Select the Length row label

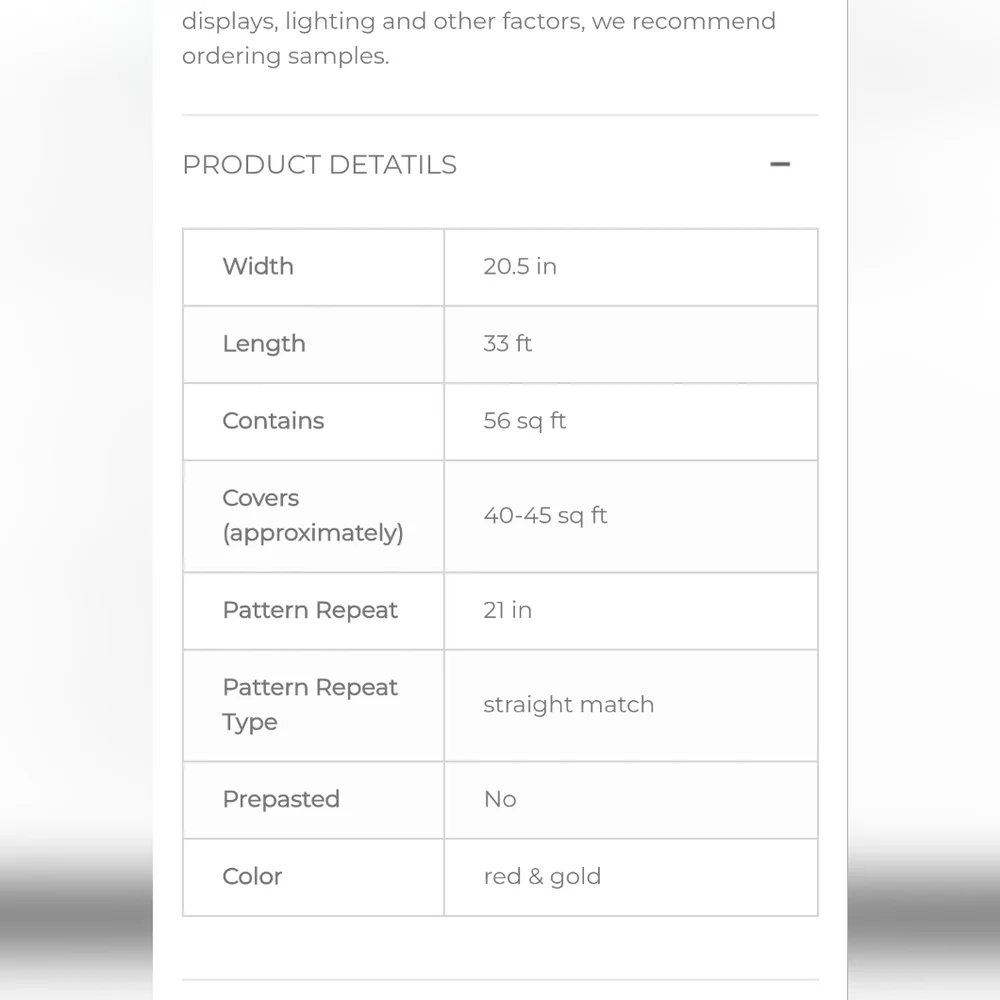coord(263,344)
